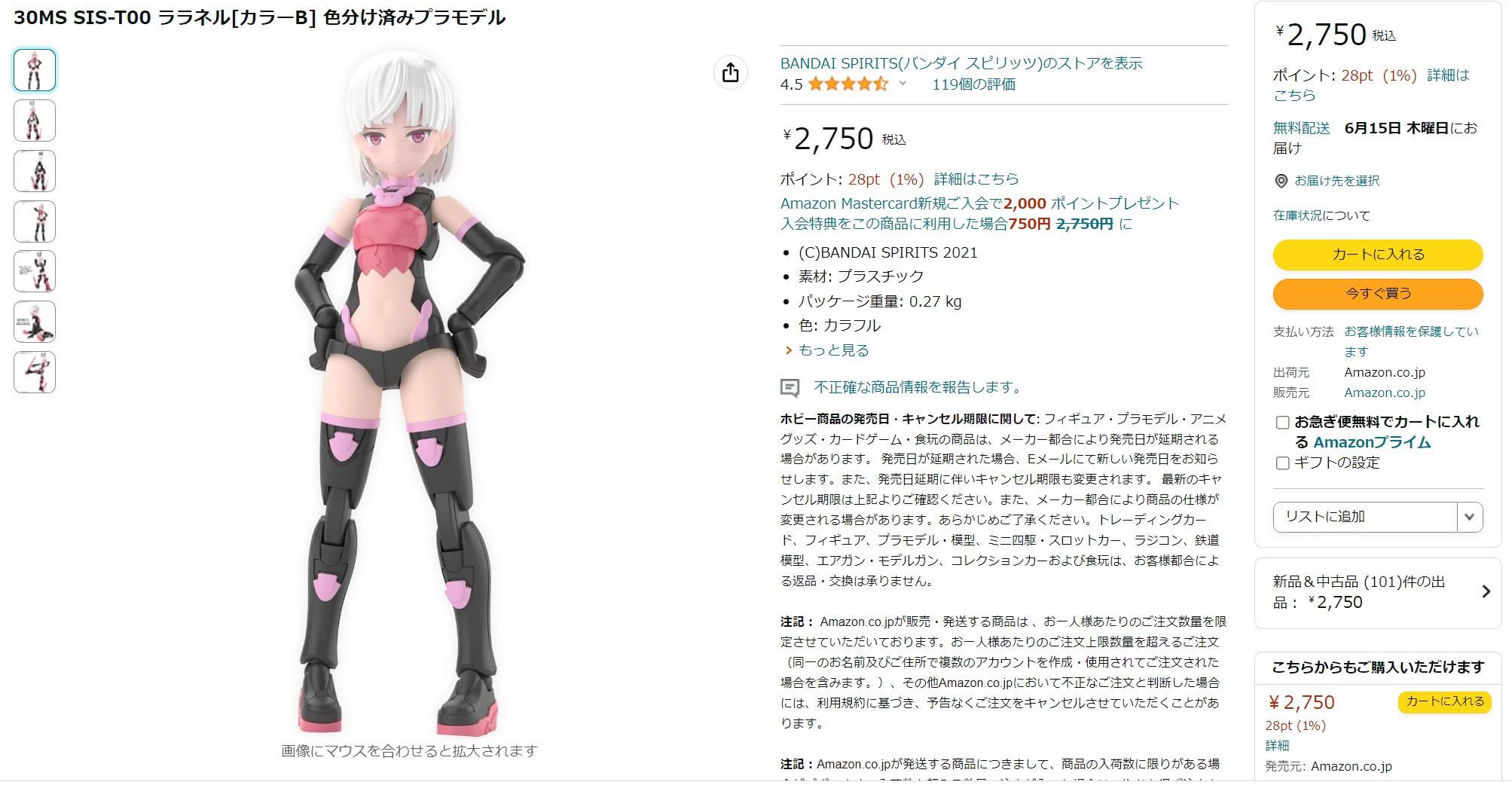The image size is (1512, 785).
Task: Check the ギフトの設定 checkbox
Action: click(x=1282, y=463)
